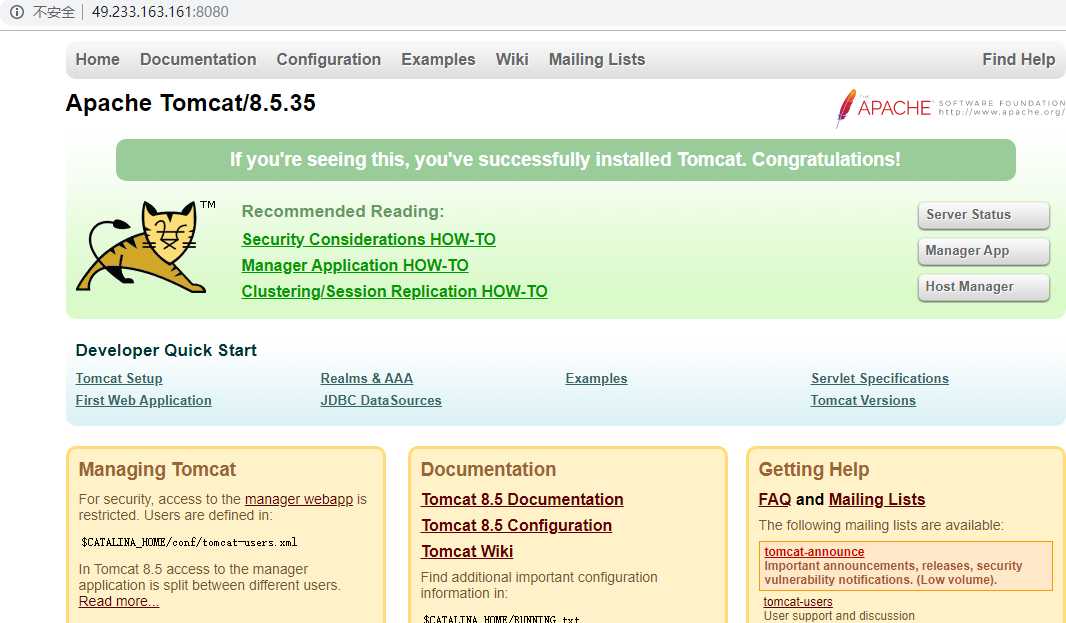Open Configuration in navigation bar
Viewport: 1066px width, 623px height.
[x=328, y=59]
